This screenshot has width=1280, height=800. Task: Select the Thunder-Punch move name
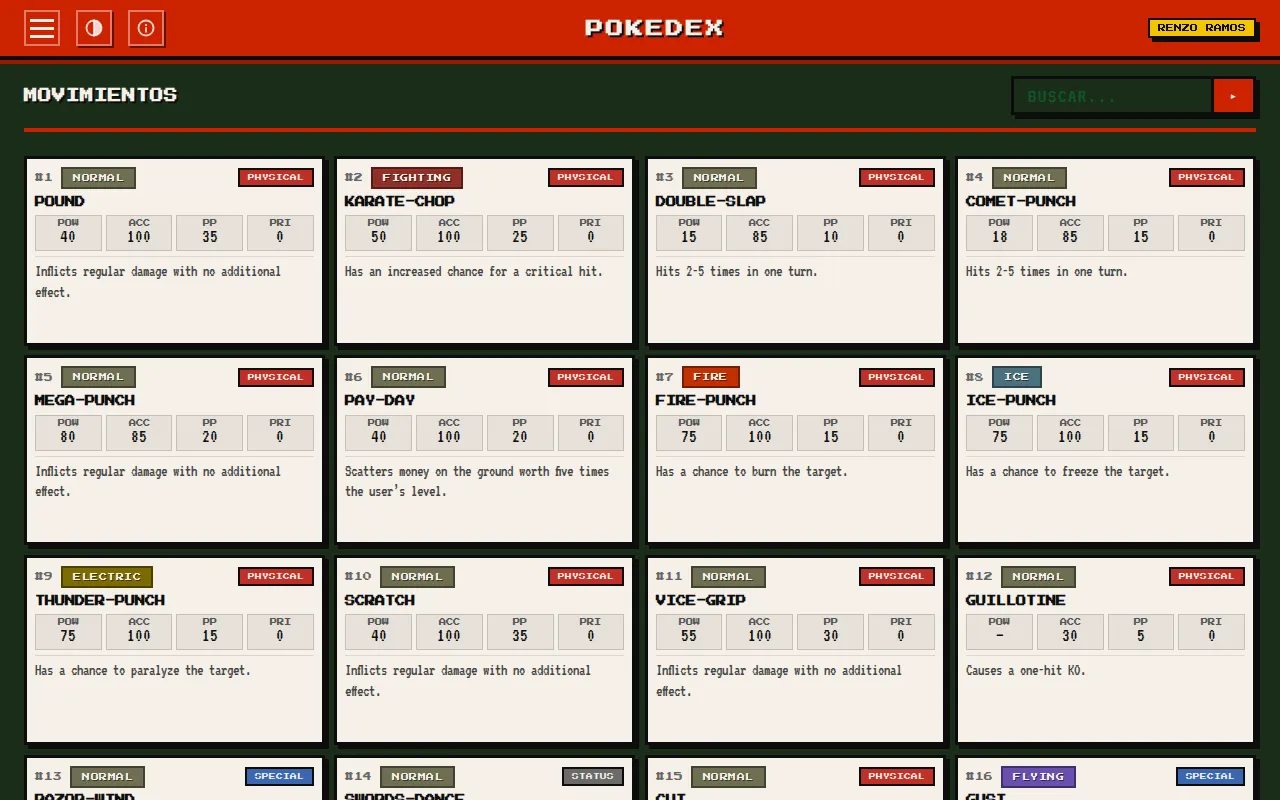(100, 600)
